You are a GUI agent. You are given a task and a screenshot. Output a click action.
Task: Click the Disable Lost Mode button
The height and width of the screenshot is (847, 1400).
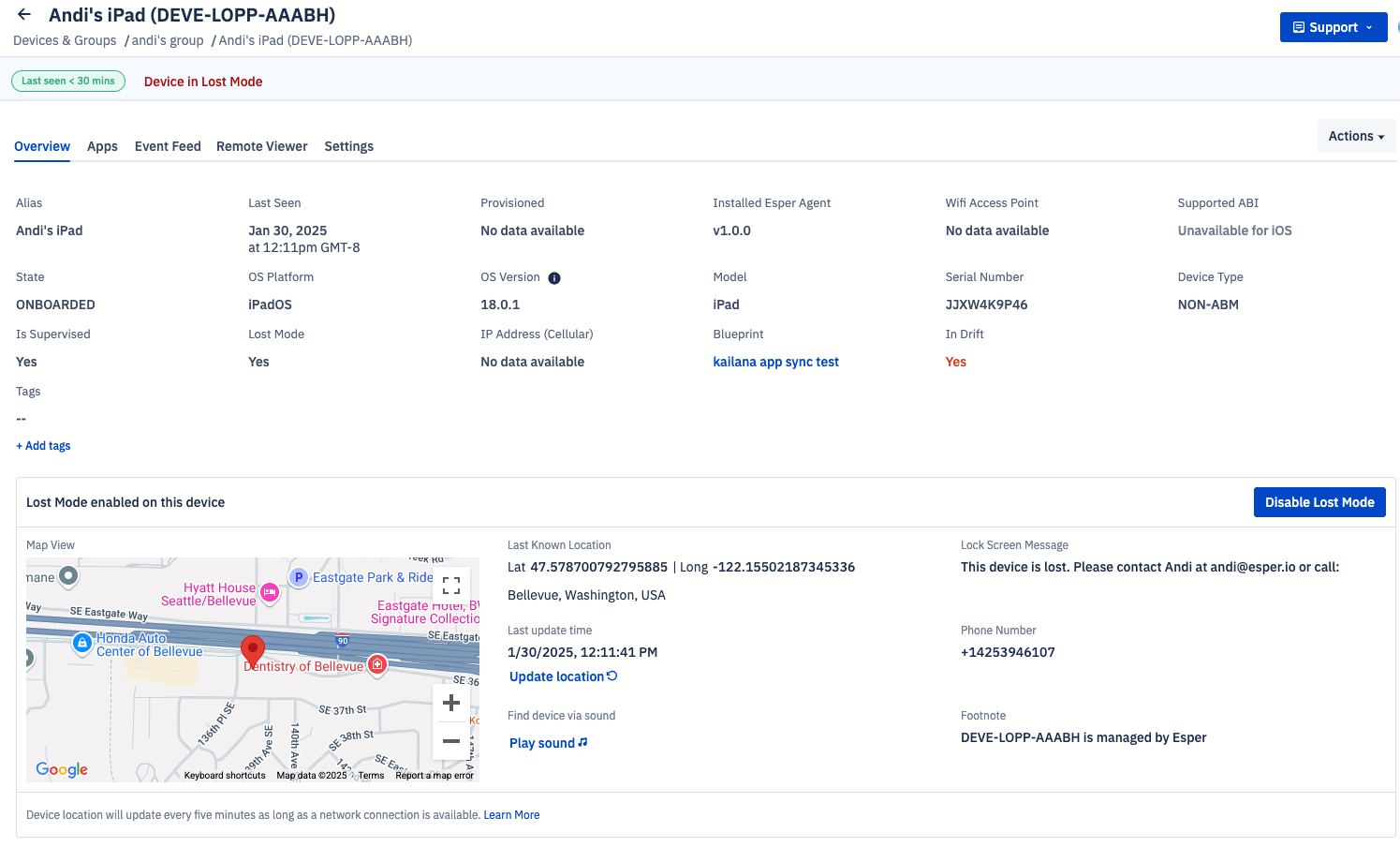coord(1319,502)
